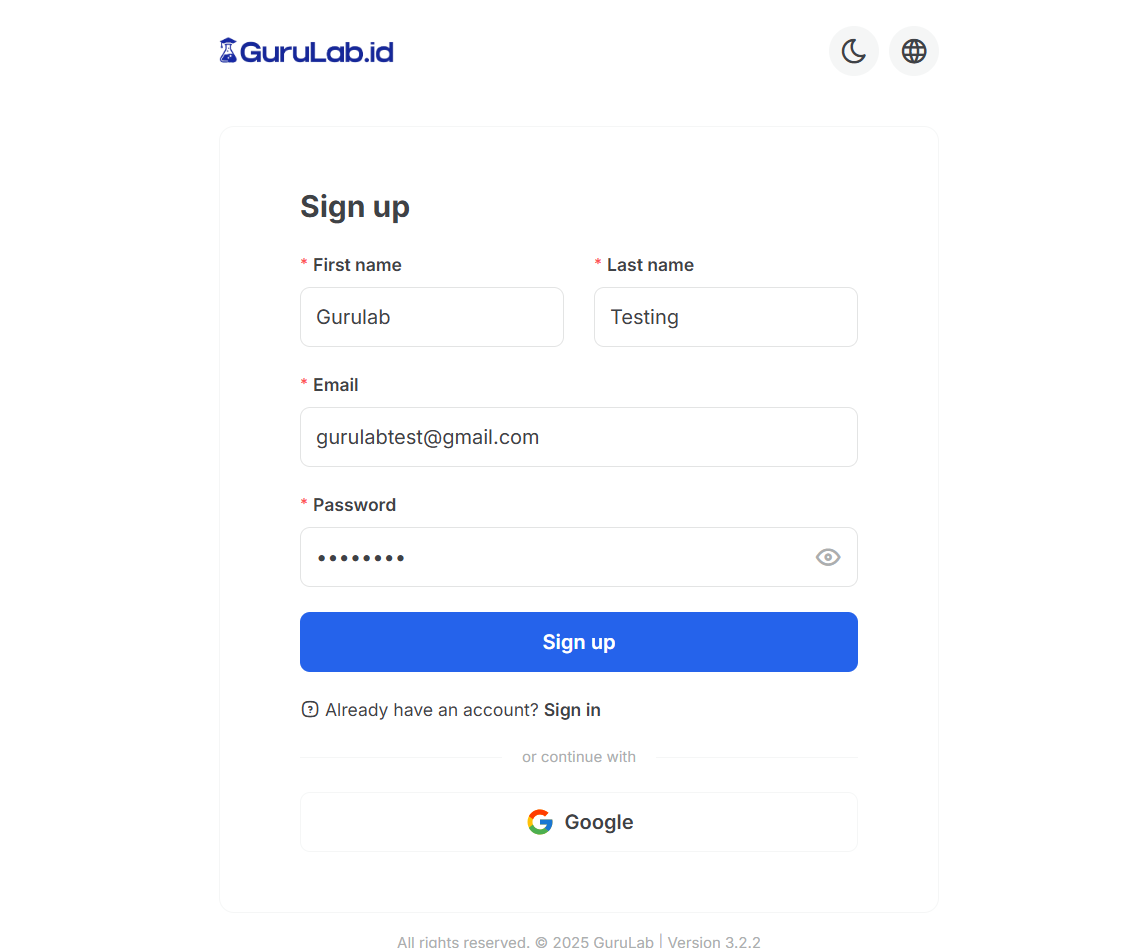Click the Last name label
The height and width of the screenshot is (948, 1135).
click(x=650, y=265)
